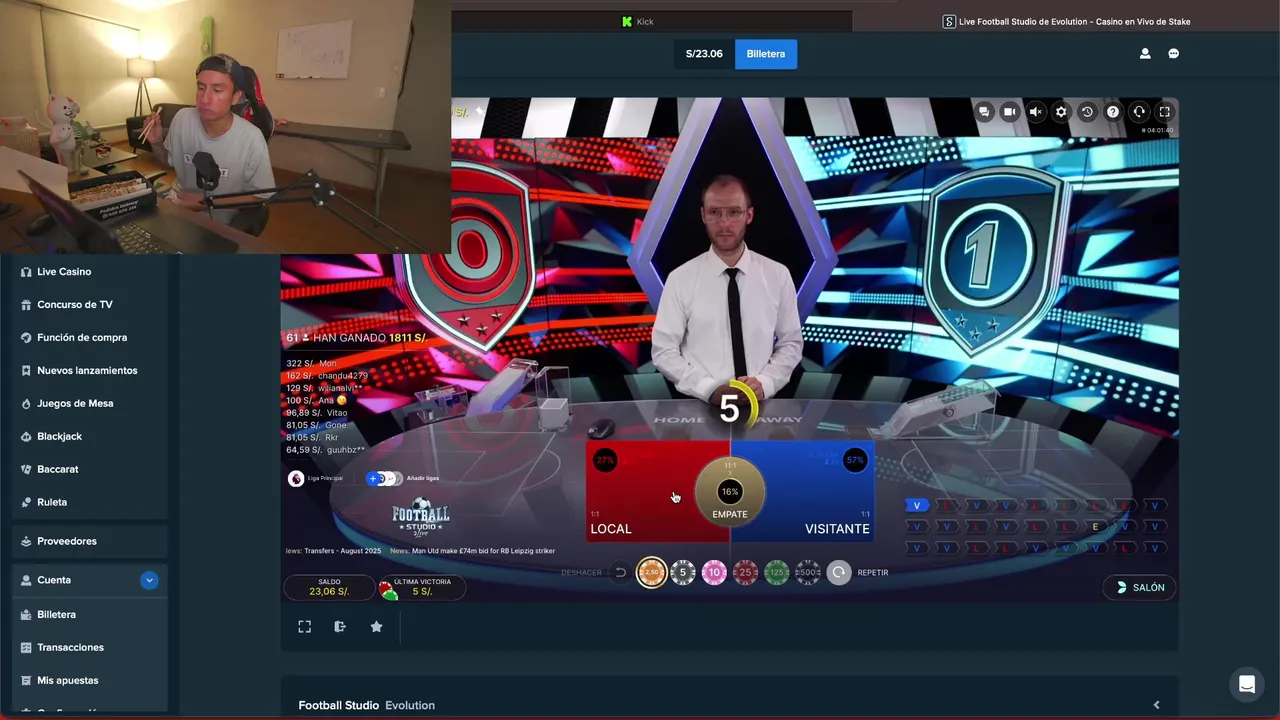The height and width of the screenshot is (720, 1280).
Task: Unmute the game sound speaker icon
Action: (1036, 112)
